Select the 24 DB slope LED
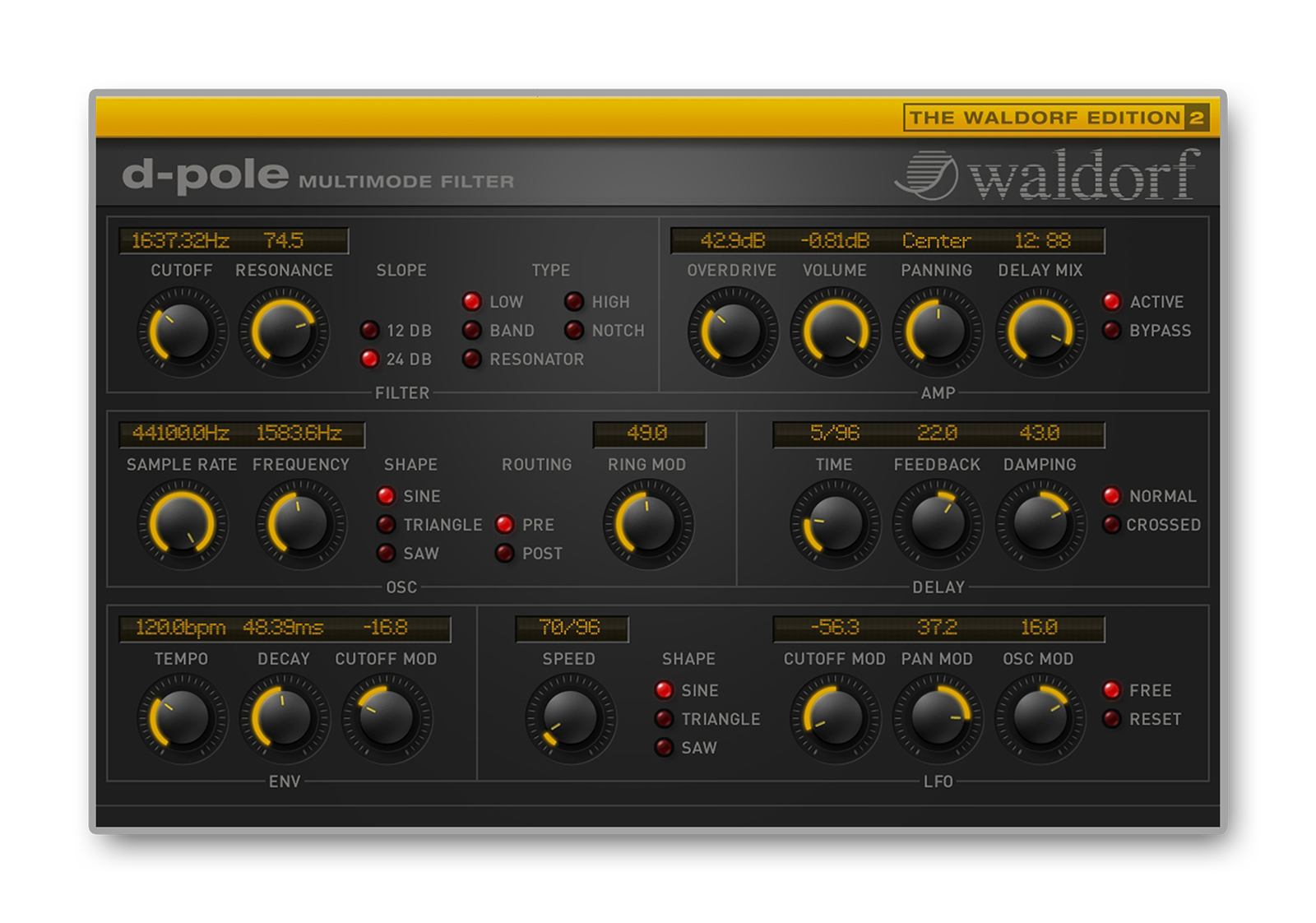1316x923 pixels. [x=370, y=359]
